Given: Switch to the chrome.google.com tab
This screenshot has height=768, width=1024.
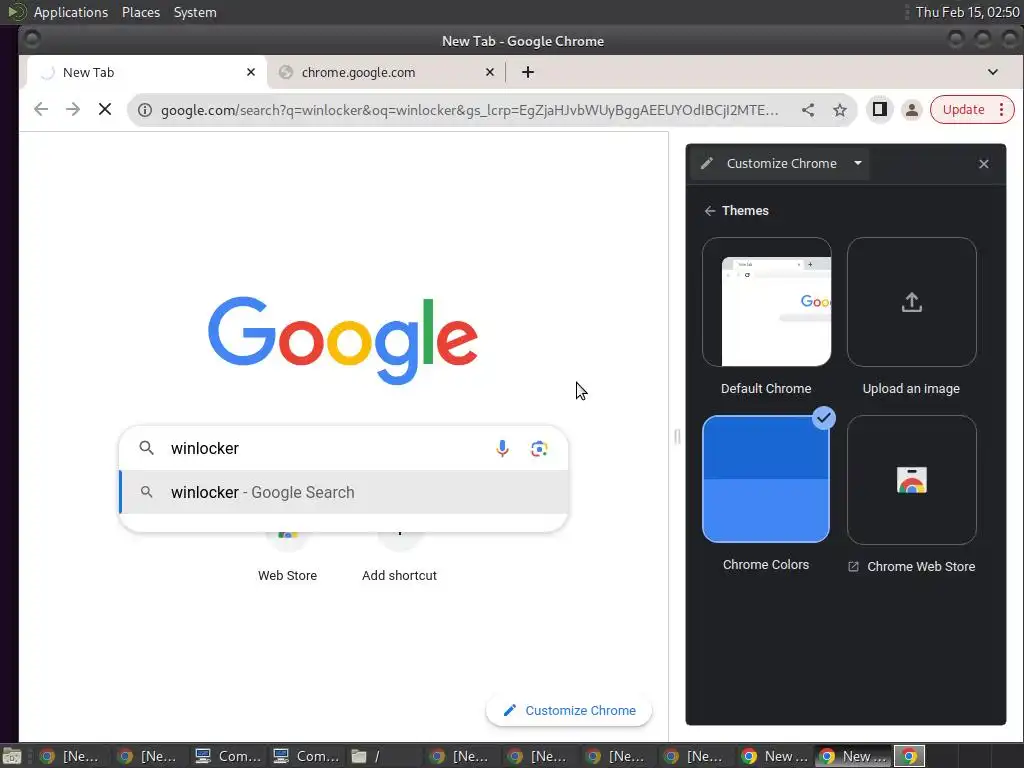Looking at the screenshot, I should 387,72.
